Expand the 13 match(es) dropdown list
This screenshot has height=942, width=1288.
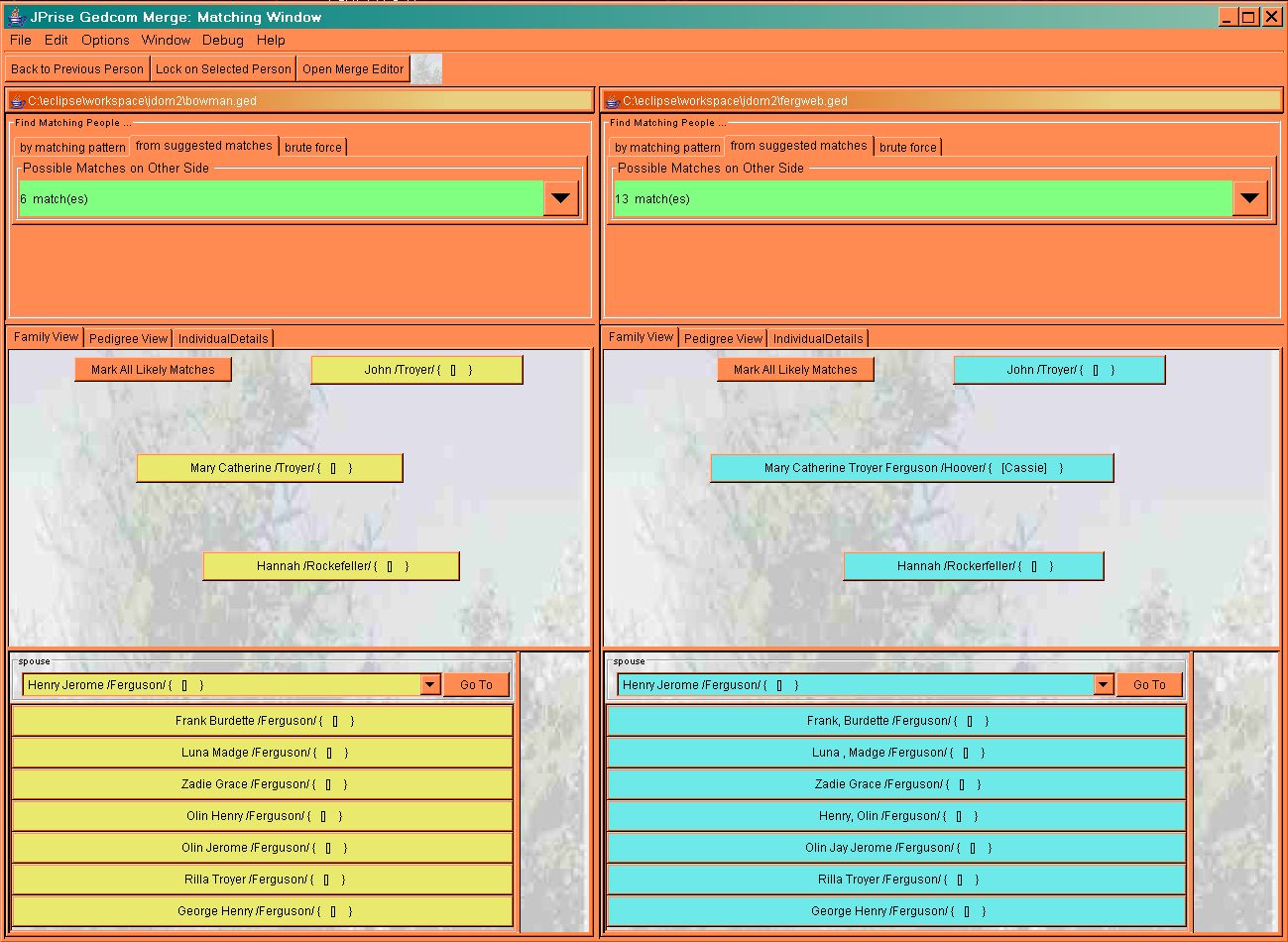click(1249, 198)
